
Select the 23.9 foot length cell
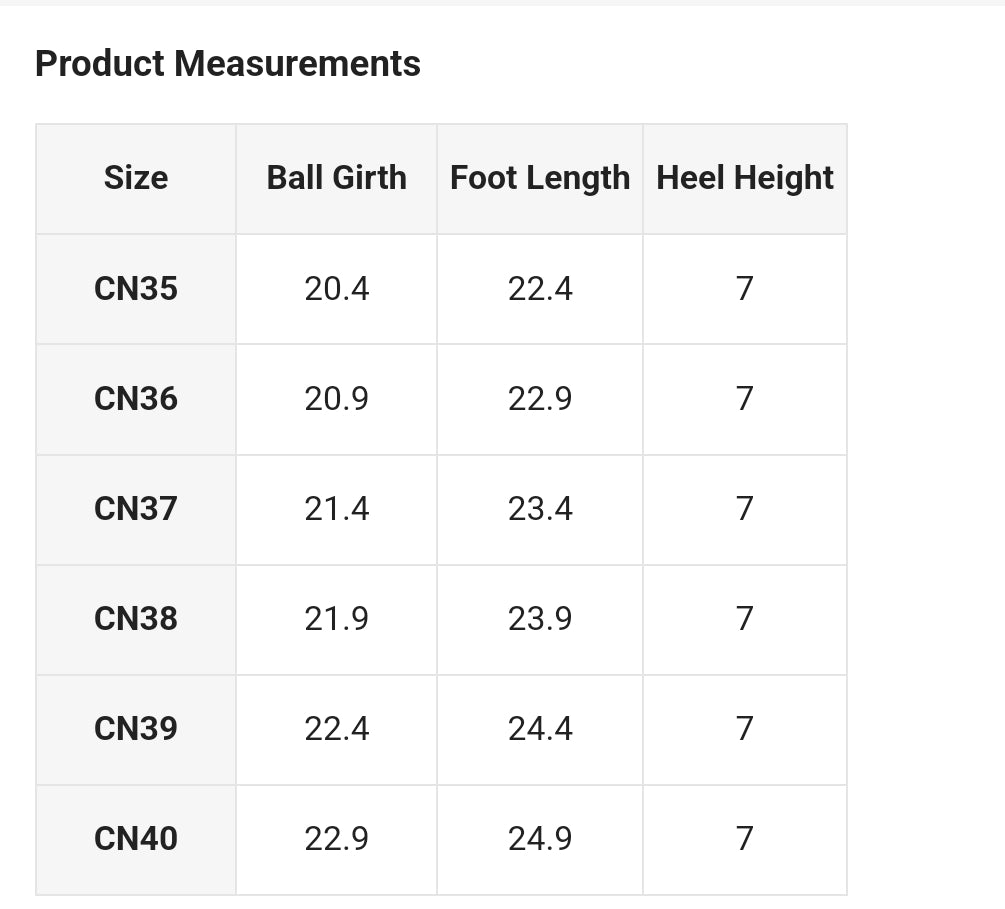coord(540,619)
